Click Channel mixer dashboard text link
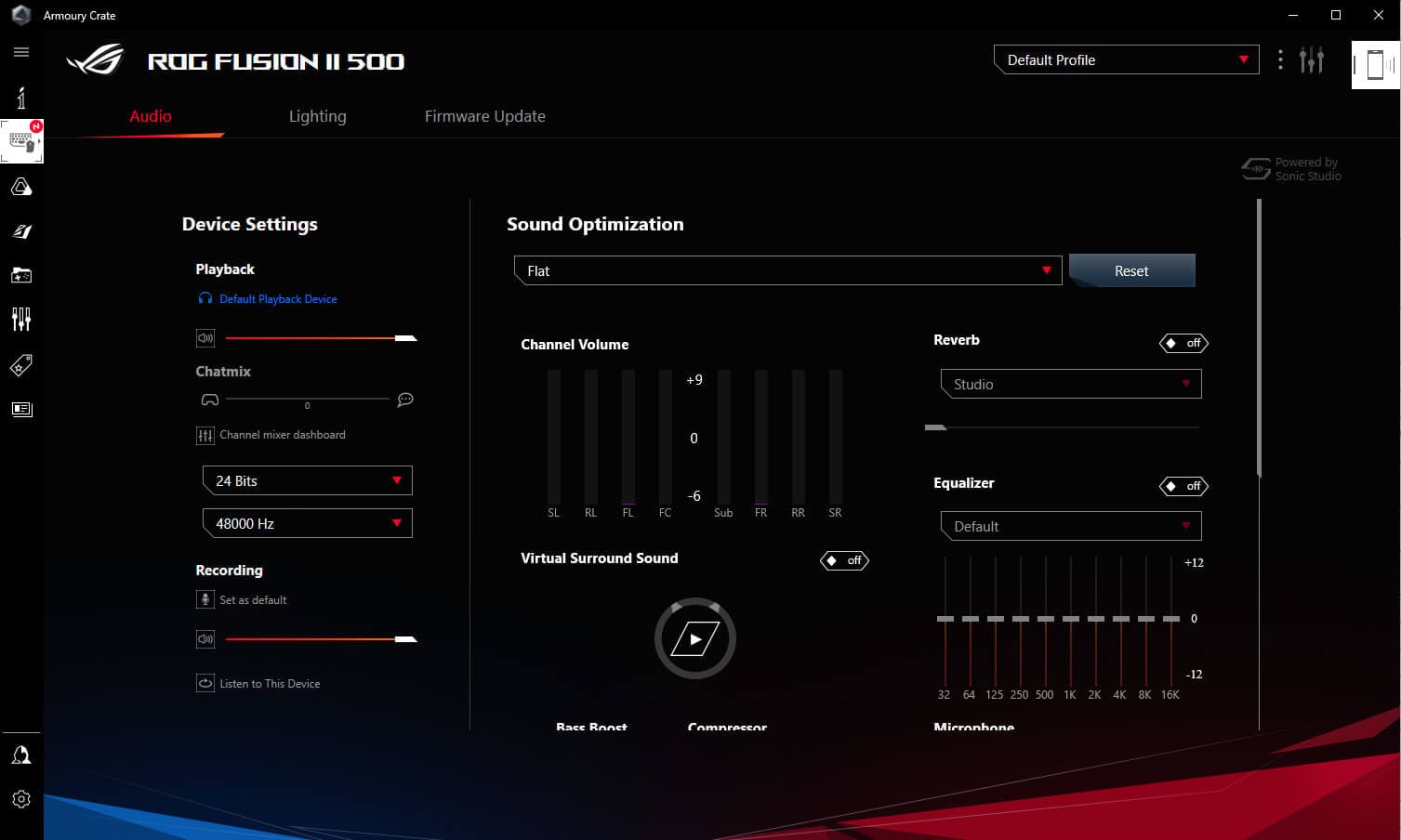Image resolution: width=1401 pixels, height=840 pixels. tap(283, 435)
